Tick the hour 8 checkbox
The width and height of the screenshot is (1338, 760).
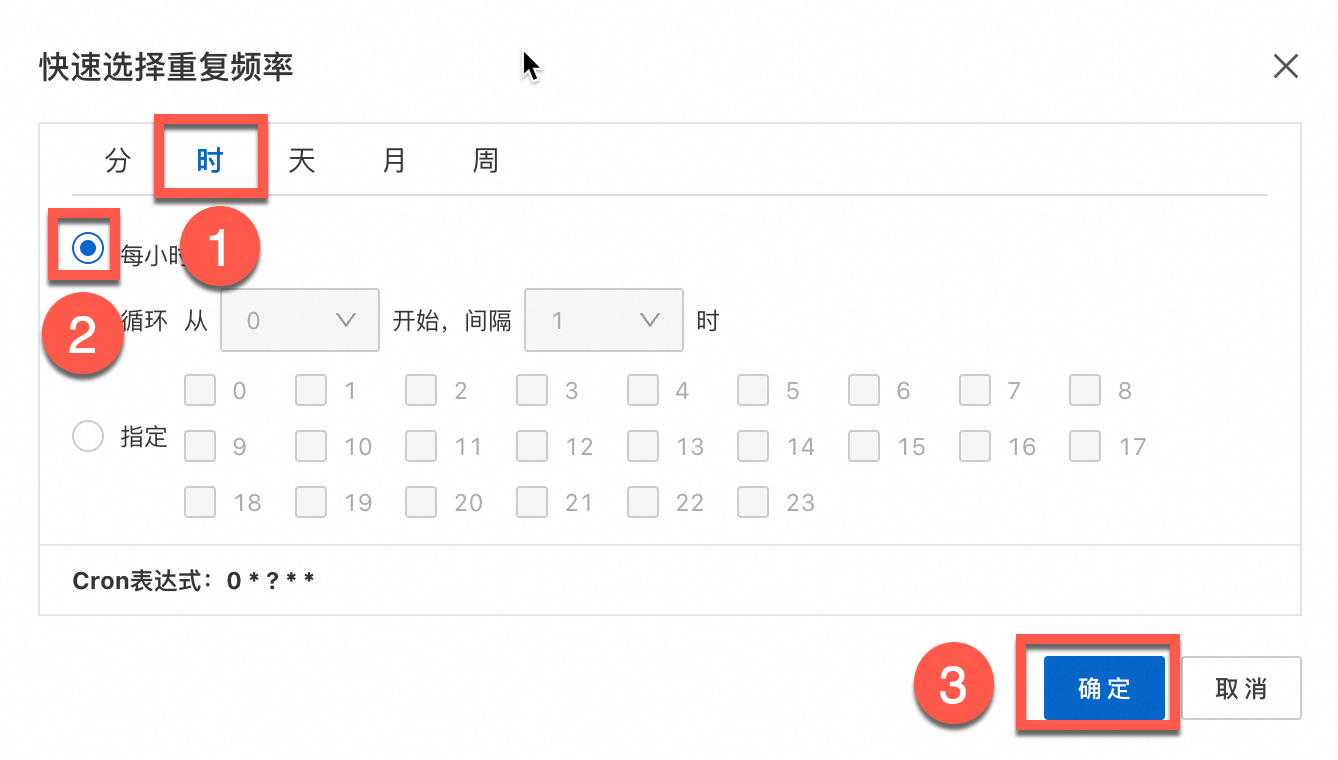(x=1085, y=390)
